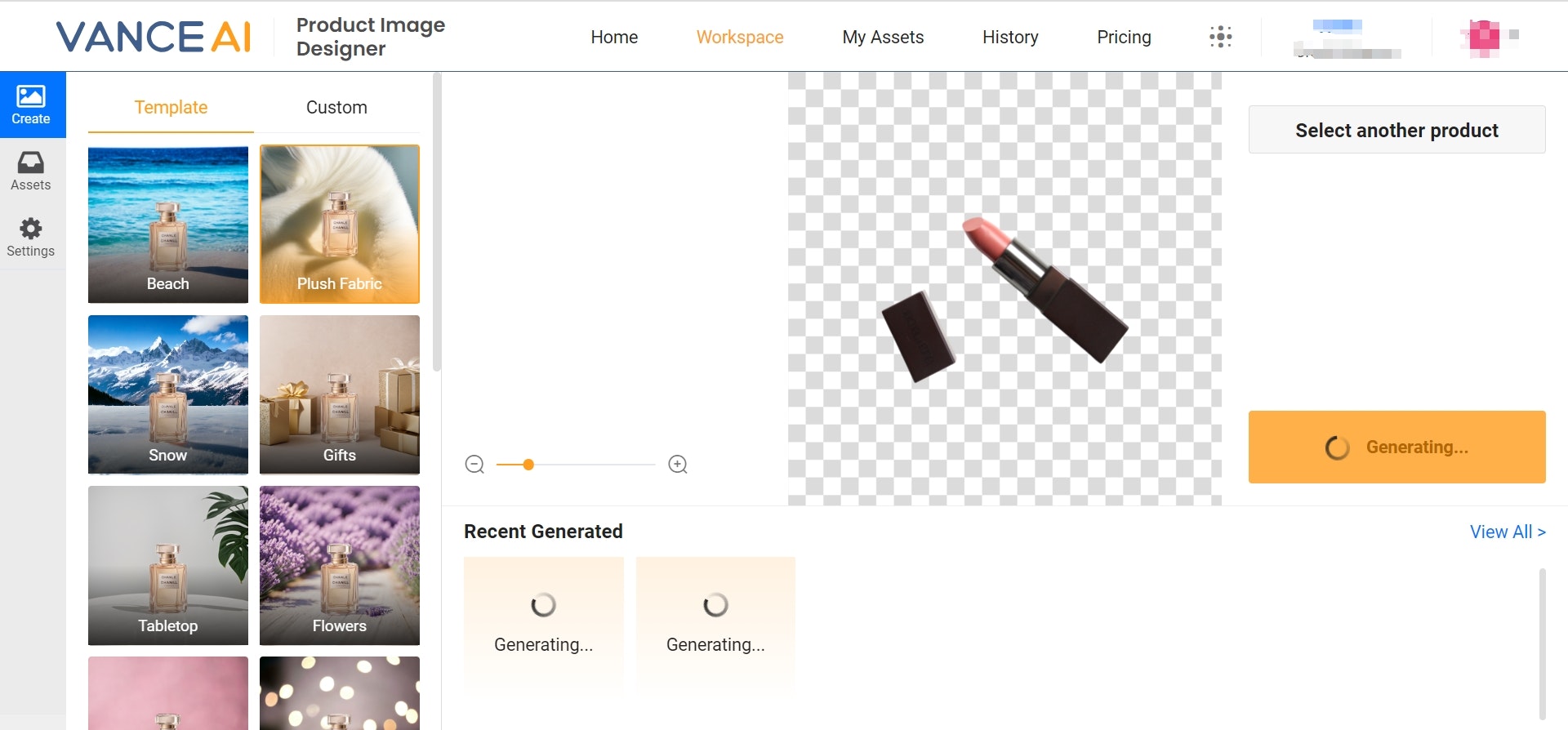1568x730 pixels.
Task: Go to Home in top navigation
Action: pyautogui.click(x=614, y=37)
